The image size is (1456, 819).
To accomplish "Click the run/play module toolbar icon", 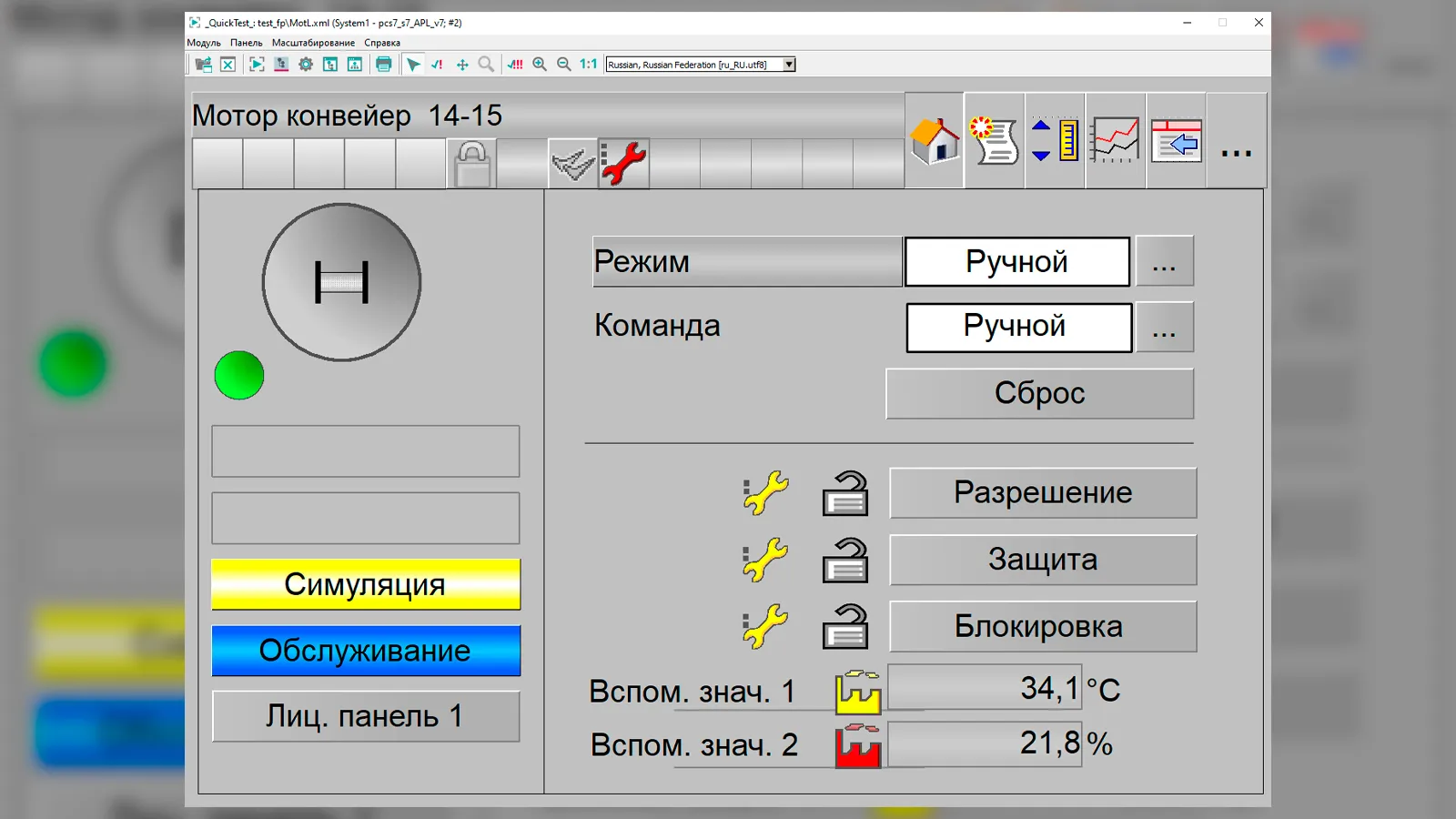I will [257, 65].
